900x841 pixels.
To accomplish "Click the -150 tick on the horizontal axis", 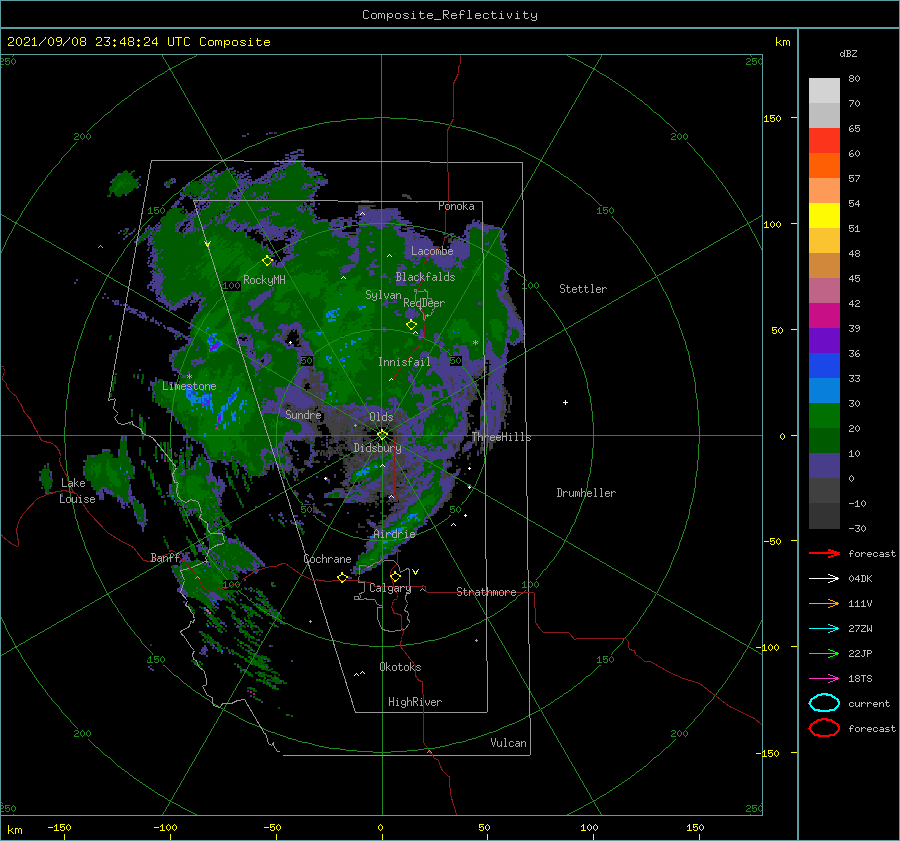I will (x=59, y=827).
